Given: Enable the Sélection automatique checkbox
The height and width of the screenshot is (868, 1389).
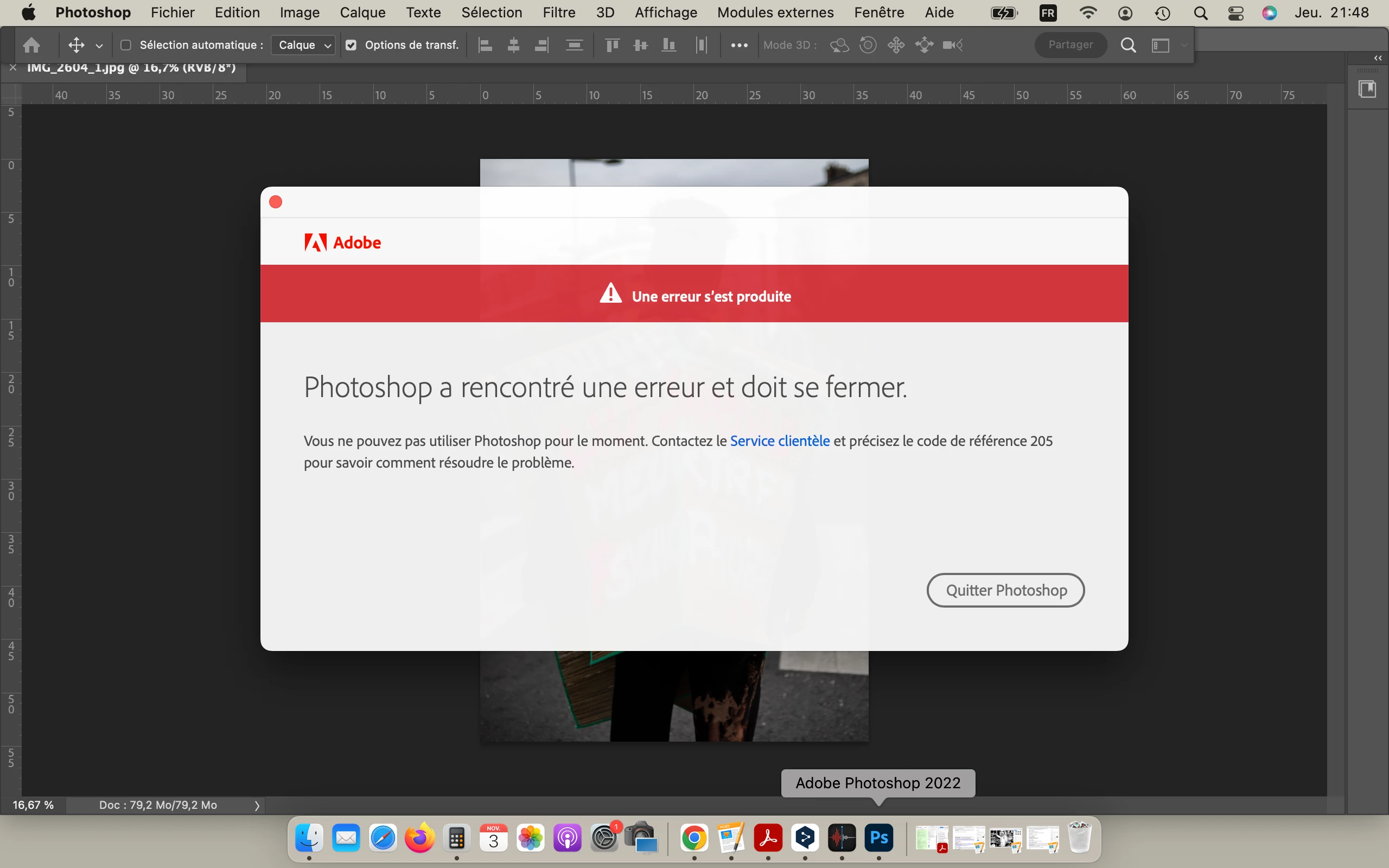Looking at the screenshot, I should (126, 45).
